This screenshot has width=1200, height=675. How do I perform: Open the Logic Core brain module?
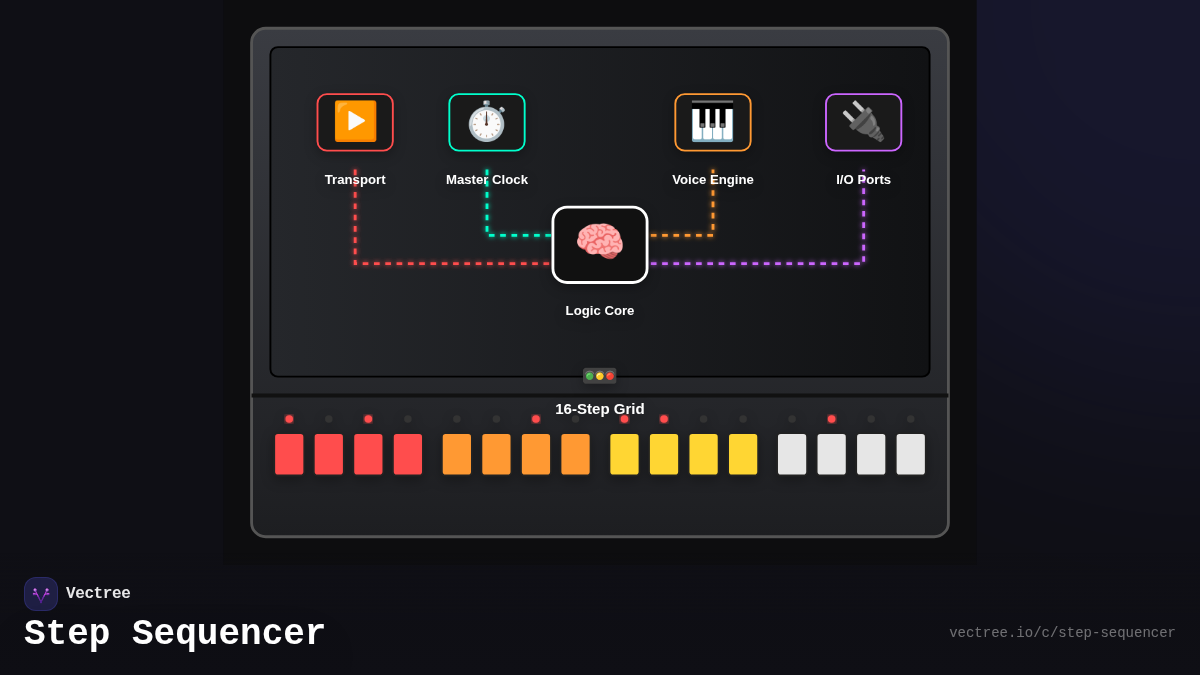tap(600, 244)
